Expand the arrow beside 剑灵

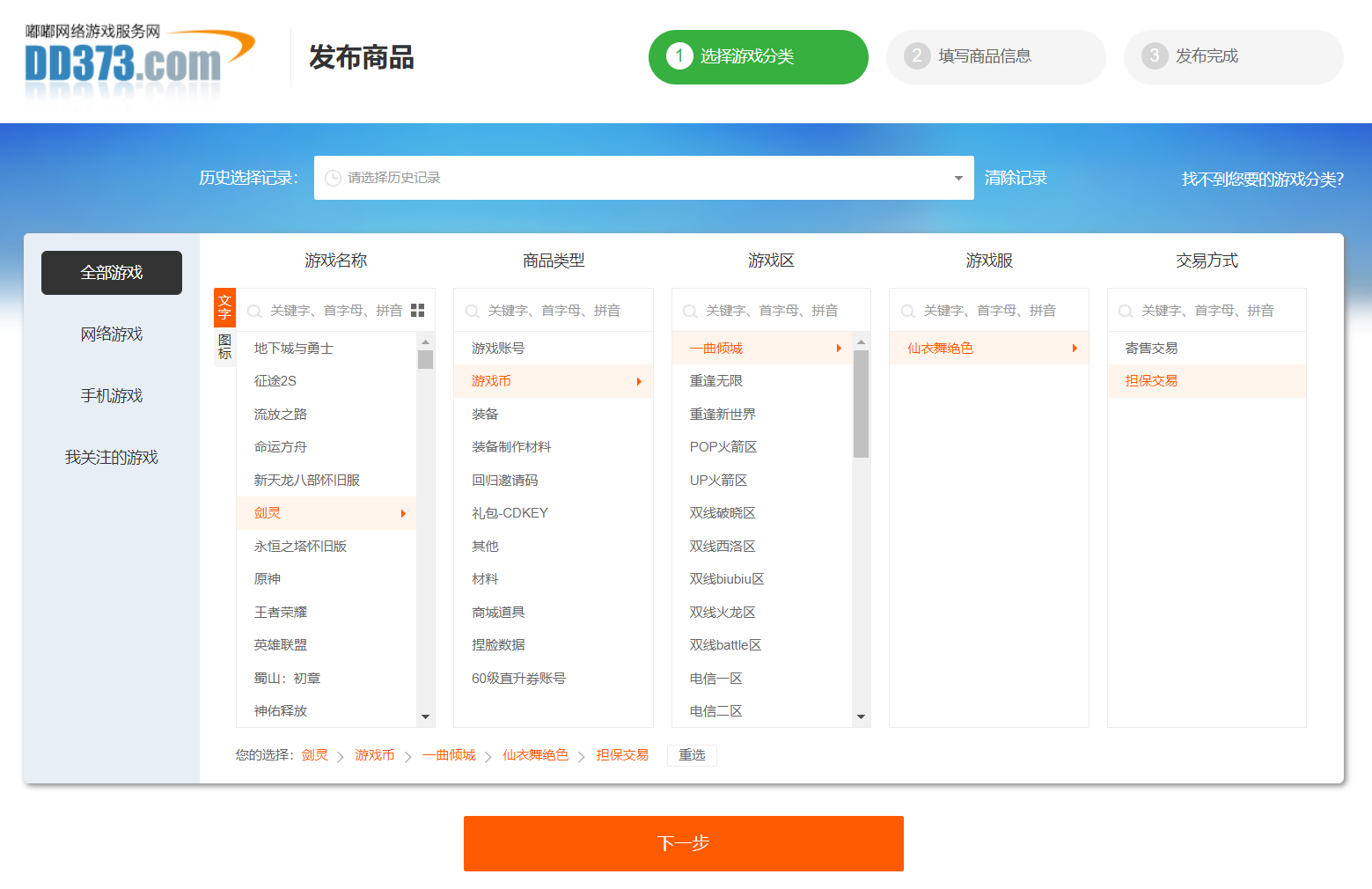click(x=403, y=513)
